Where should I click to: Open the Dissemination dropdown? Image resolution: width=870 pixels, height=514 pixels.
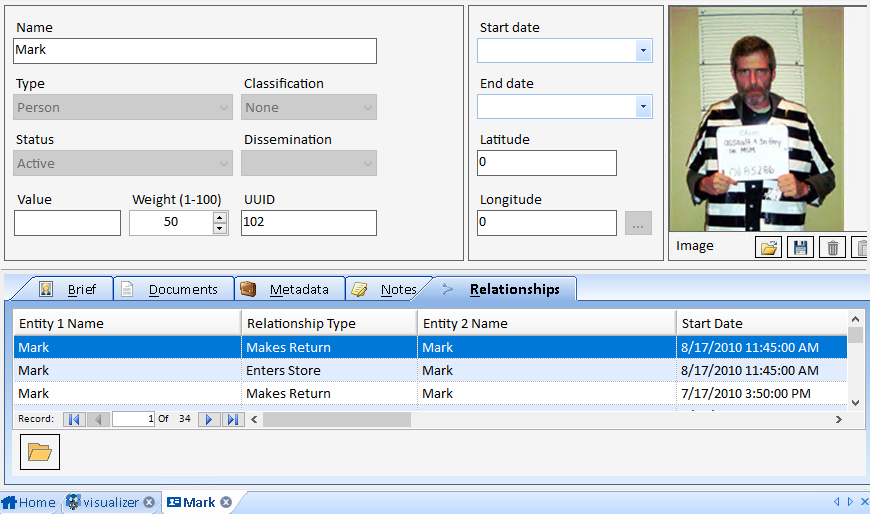[x=366, y=163]
